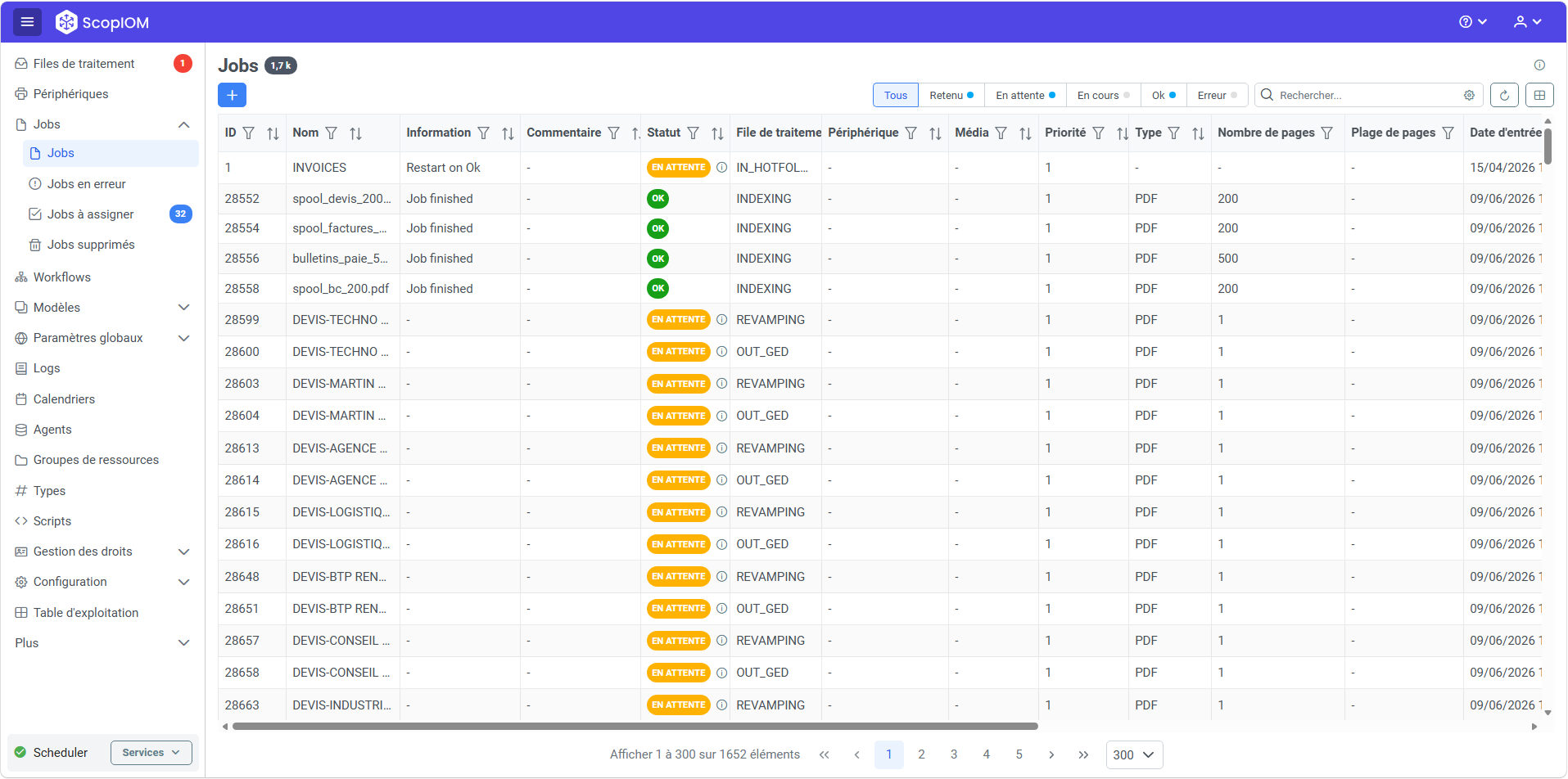Click the vertical table scrollbar

[x=1548, y=146]
